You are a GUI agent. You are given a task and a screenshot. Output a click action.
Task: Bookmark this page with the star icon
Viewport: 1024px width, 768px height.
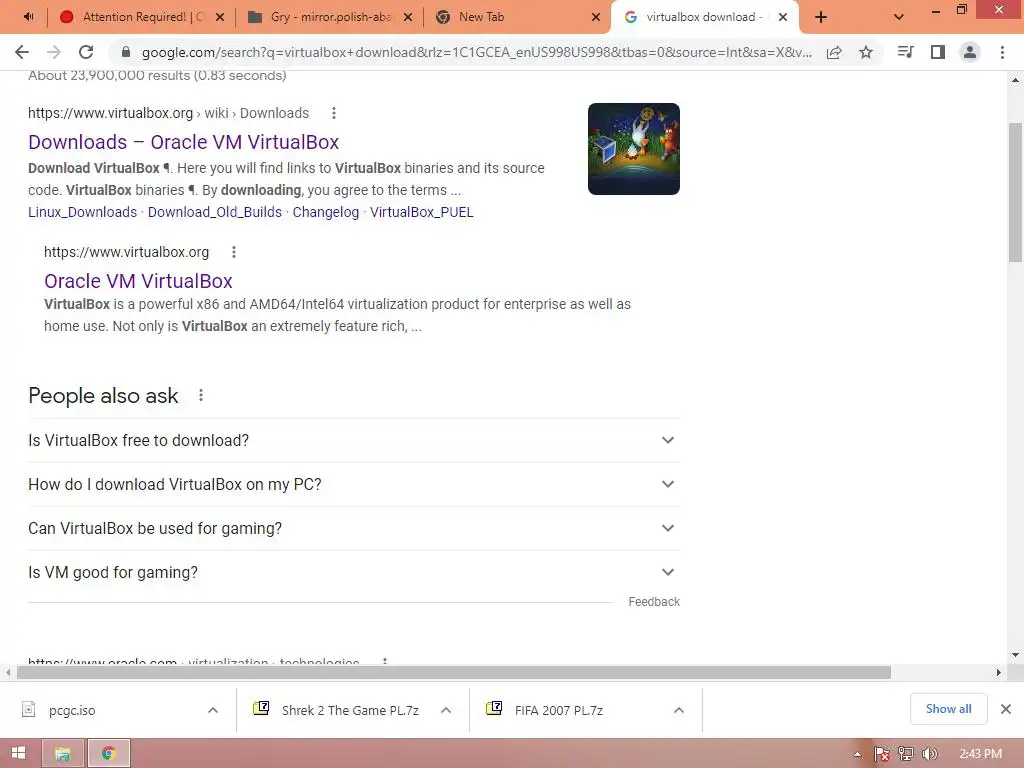coord(866,52)
